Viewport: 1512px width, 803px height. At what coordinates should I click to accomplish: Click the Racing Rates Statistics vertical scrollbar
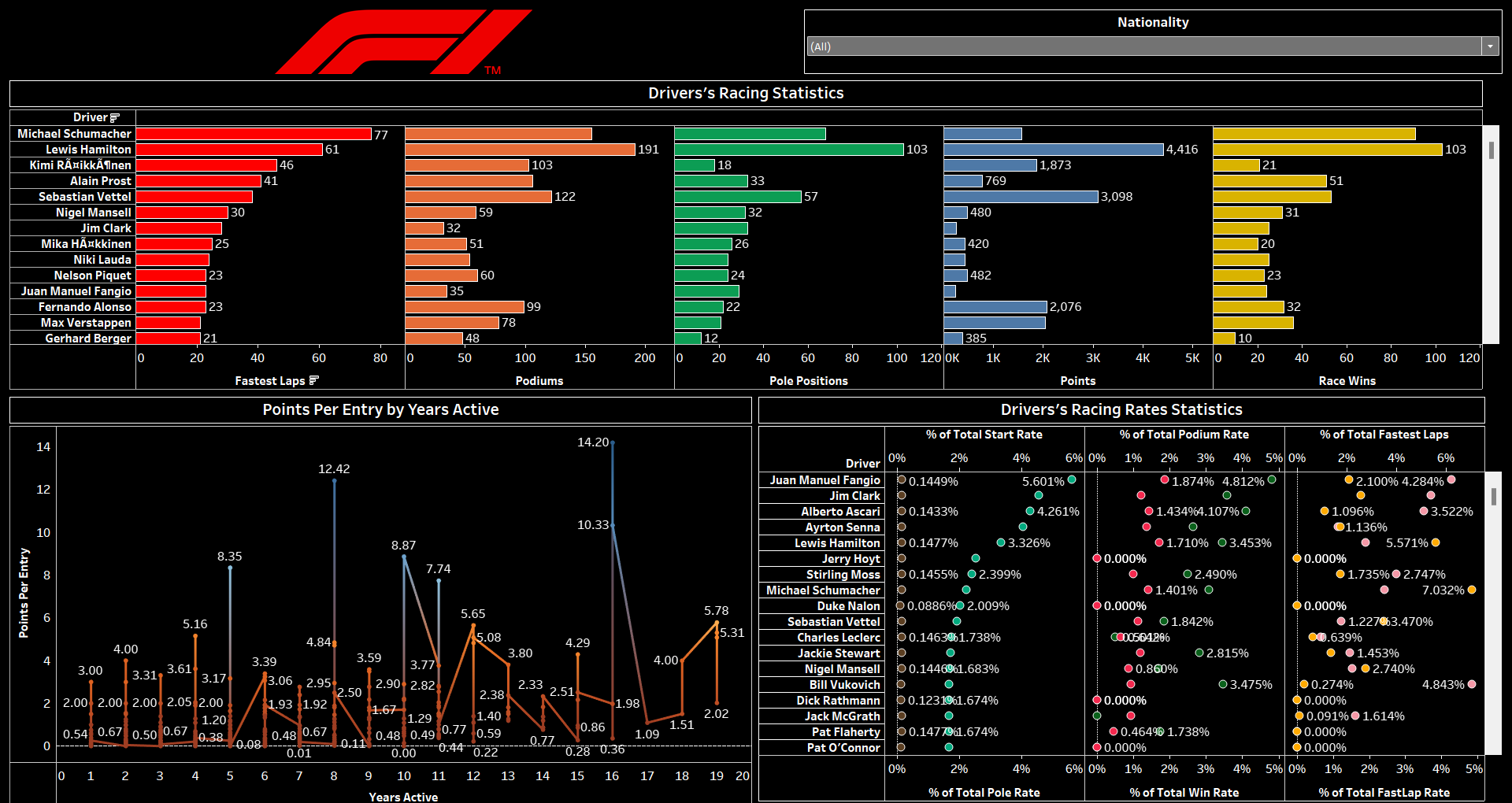1493,497
